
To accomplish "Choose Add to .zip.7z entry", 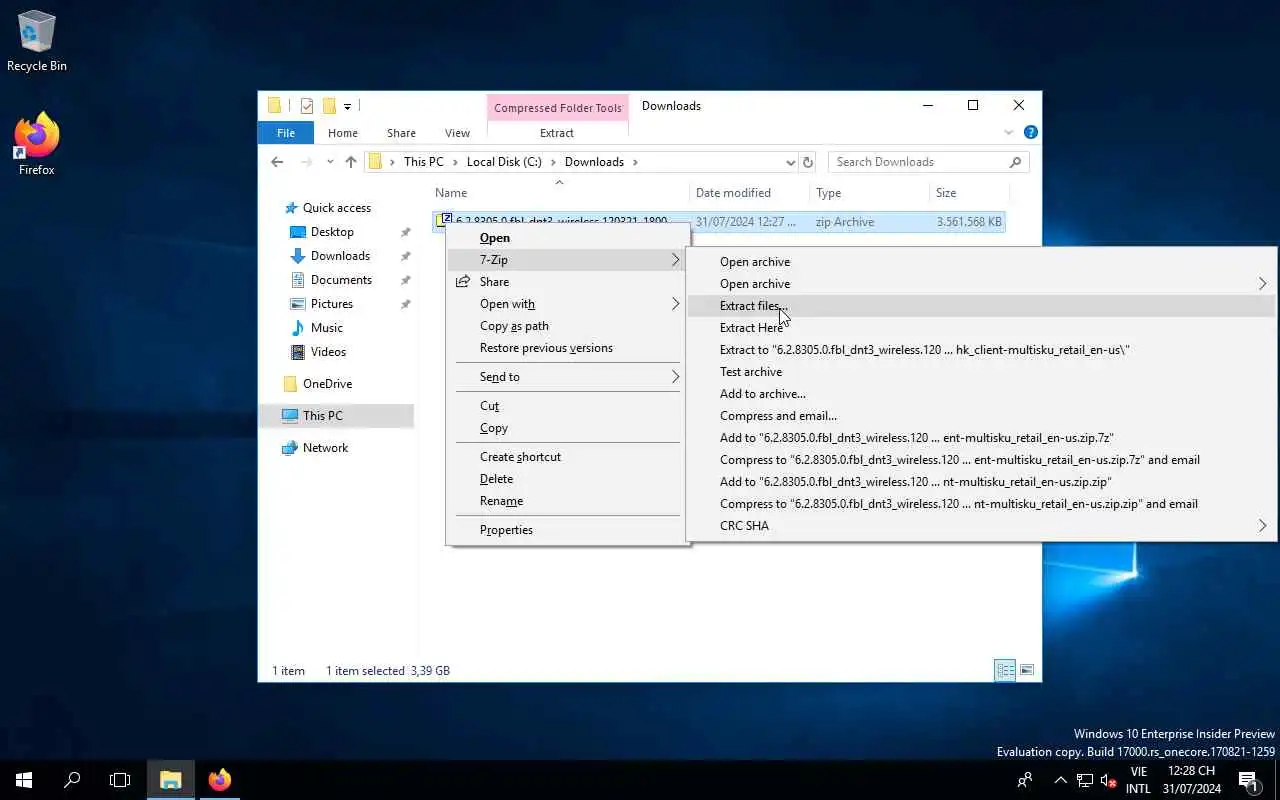I will click(x=981, y=438).
